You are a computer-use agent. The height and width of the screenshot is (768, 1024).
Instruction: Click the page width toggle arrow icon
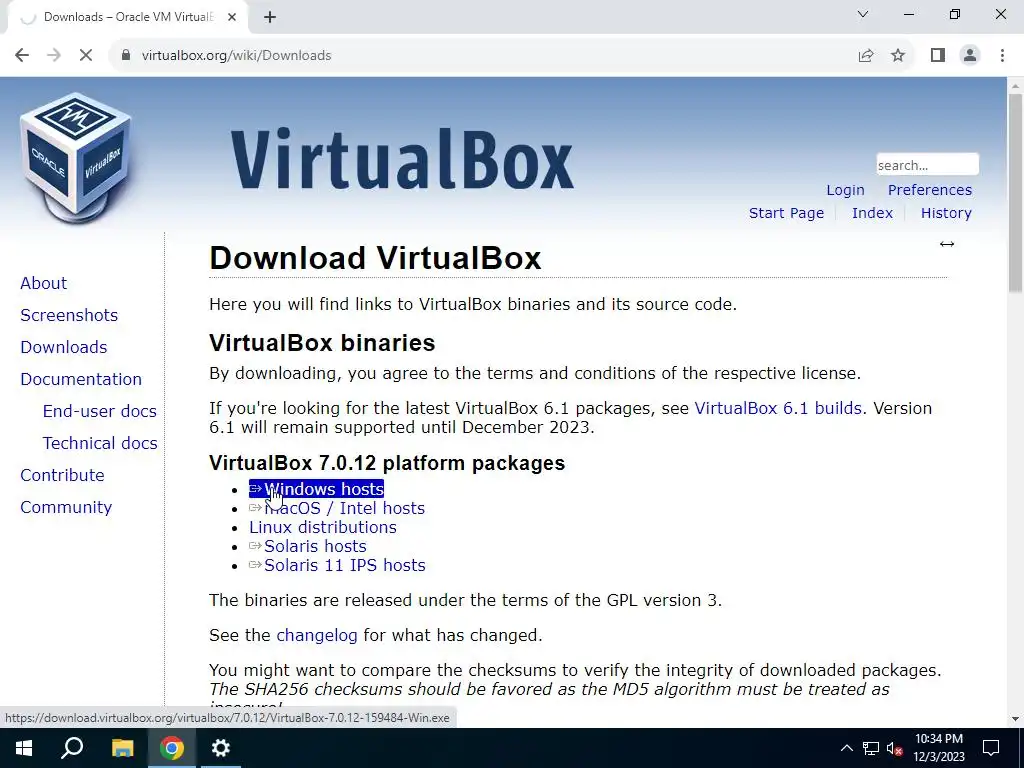pos(947,244)
